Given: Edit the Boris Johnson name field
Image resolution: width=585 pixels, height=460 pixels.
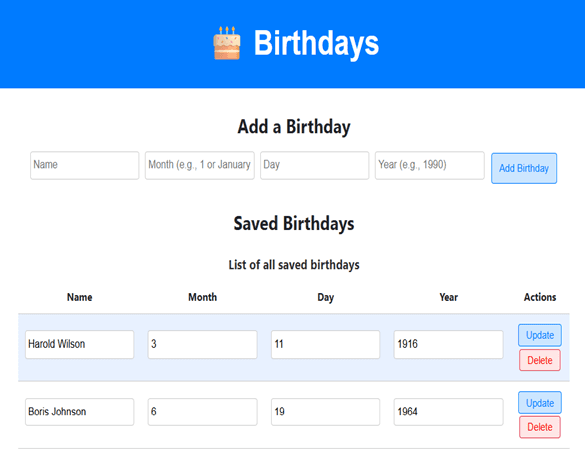Looking at the screenshot, I should 79,412.
